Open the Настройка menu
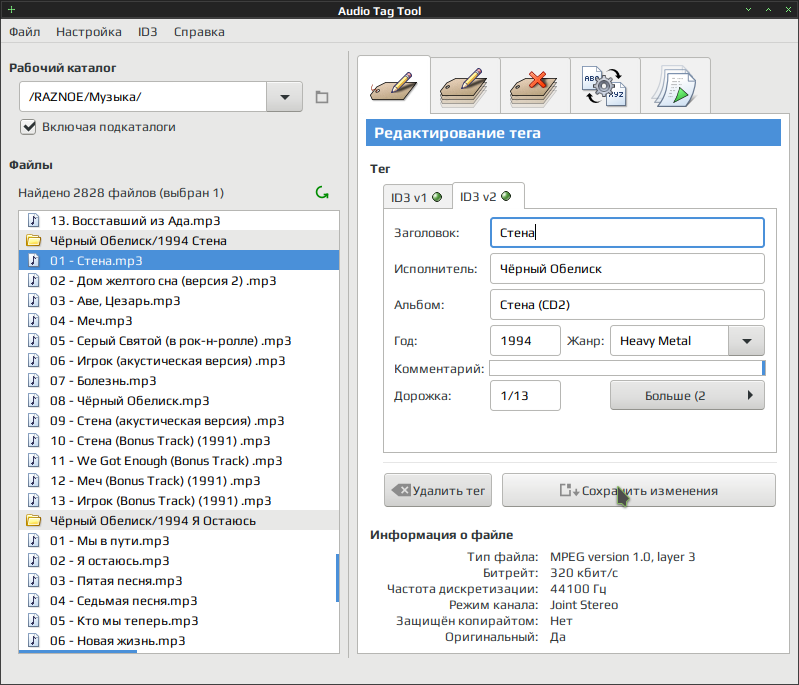 (89, 32)
